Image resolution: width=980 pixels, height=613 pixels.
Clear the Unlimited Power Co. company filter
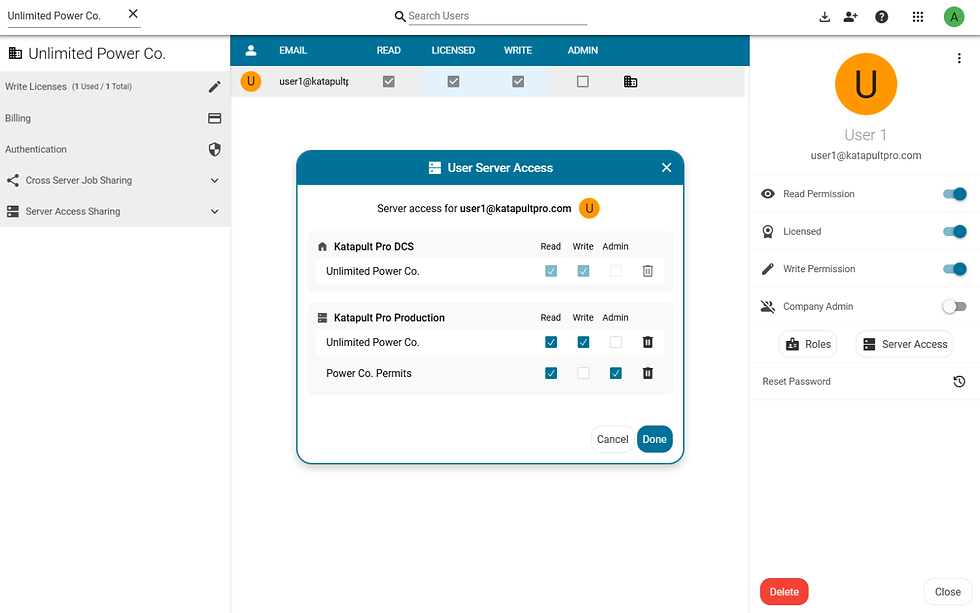[133, 14]
